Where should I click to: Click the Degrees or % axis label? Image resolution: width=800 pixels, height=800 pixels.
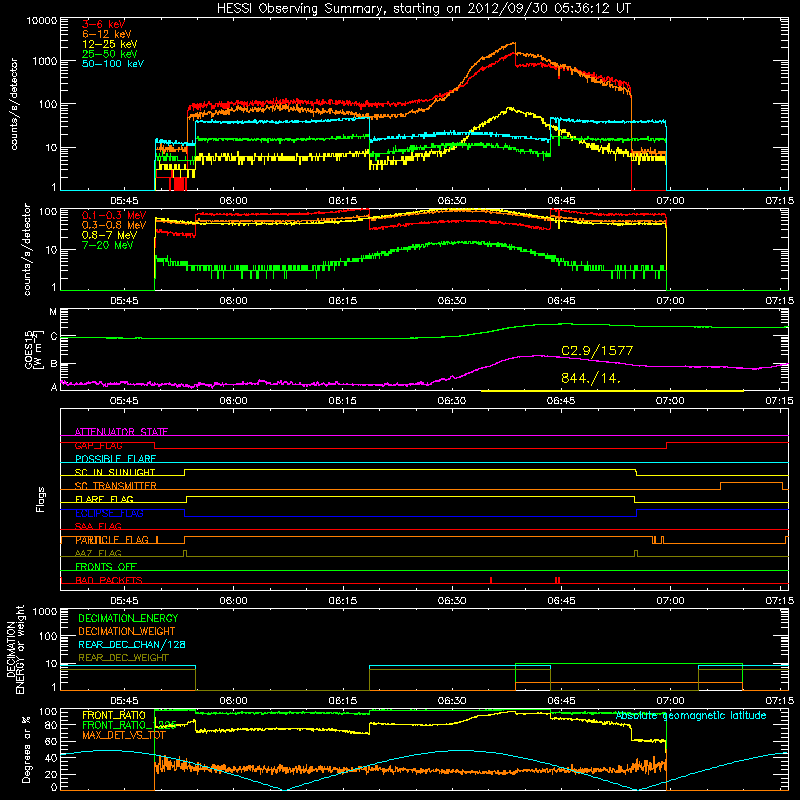point(26,749)
